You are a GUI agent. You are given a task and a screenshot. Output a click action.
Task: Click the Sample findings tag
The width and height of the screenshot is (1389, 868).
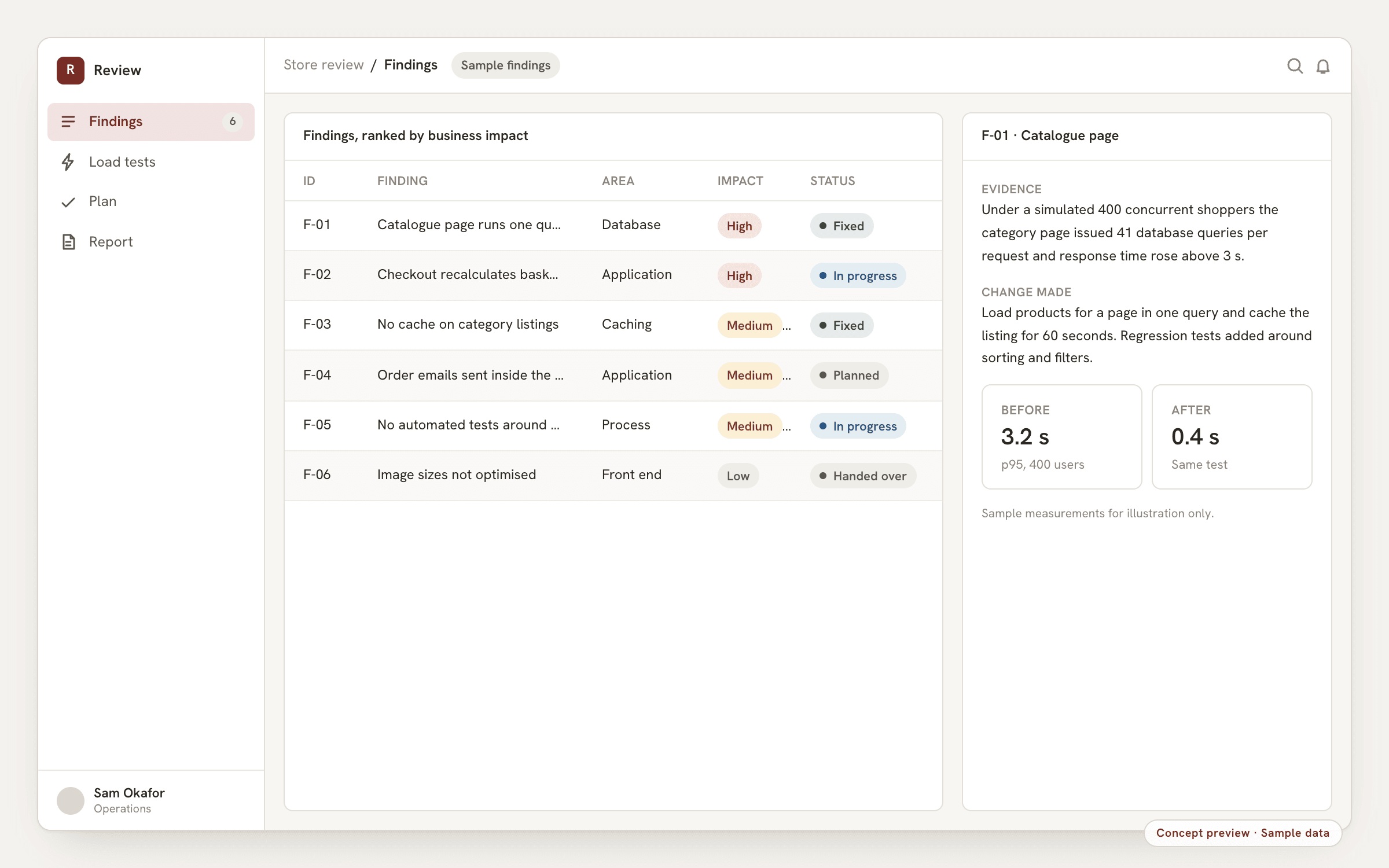(x=505, y=65)
